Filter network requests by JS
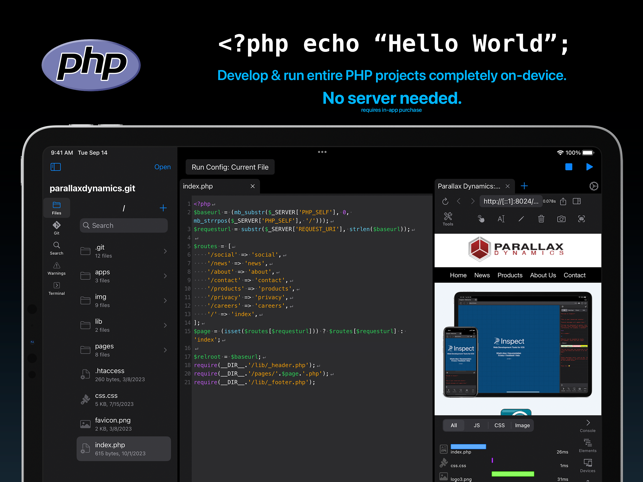This screenshot has height=482, width=643. pyautogui.click(x=477, y=425)
